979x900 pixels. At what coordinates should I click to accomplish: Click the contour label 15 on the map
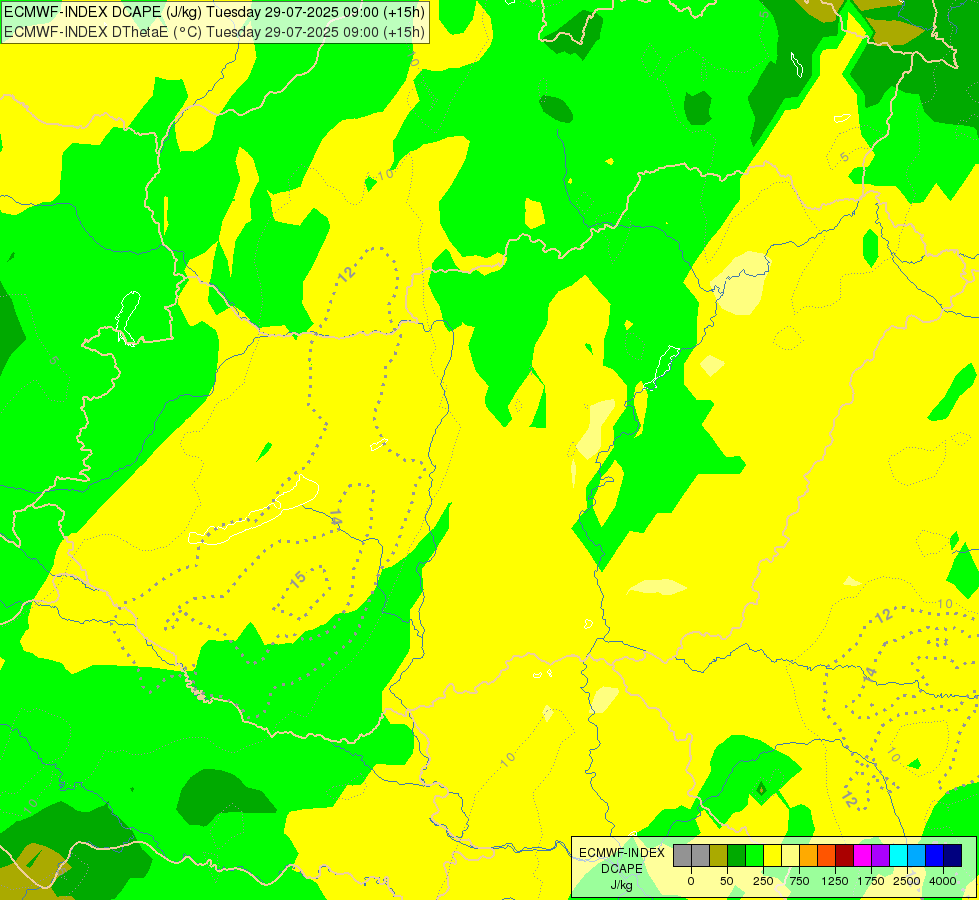(298, 580)
